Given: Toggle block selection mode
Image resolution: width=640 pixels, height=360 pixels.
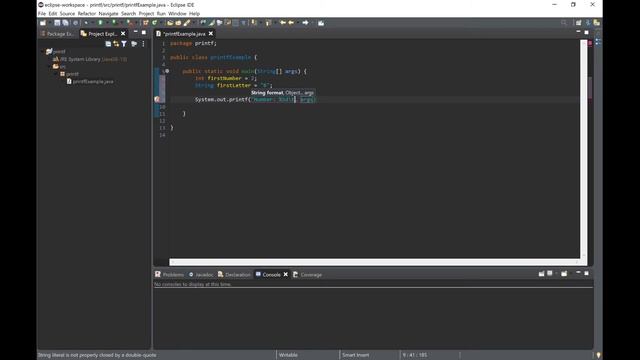Looking at the screenshot, I should pyautogui.click(x=236, y=23).
